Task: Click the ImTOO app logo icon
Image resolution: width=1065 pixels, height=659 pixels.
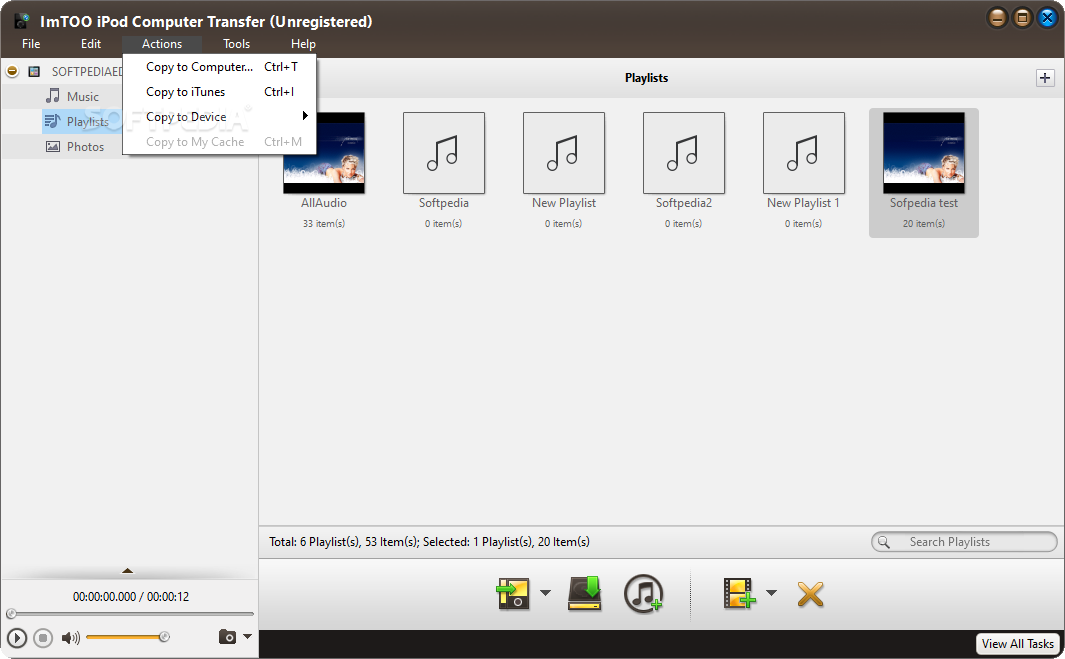Action: (x=22, y=21)
